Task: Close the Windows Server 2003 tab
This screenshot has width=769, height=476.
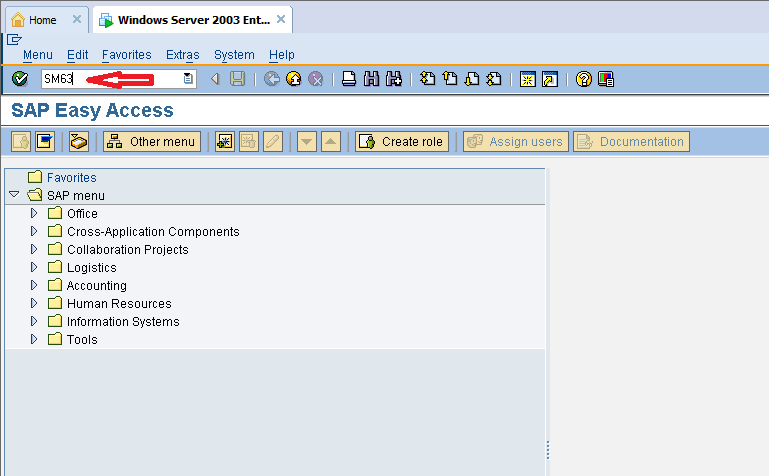Action: click(x=281, y=19)
